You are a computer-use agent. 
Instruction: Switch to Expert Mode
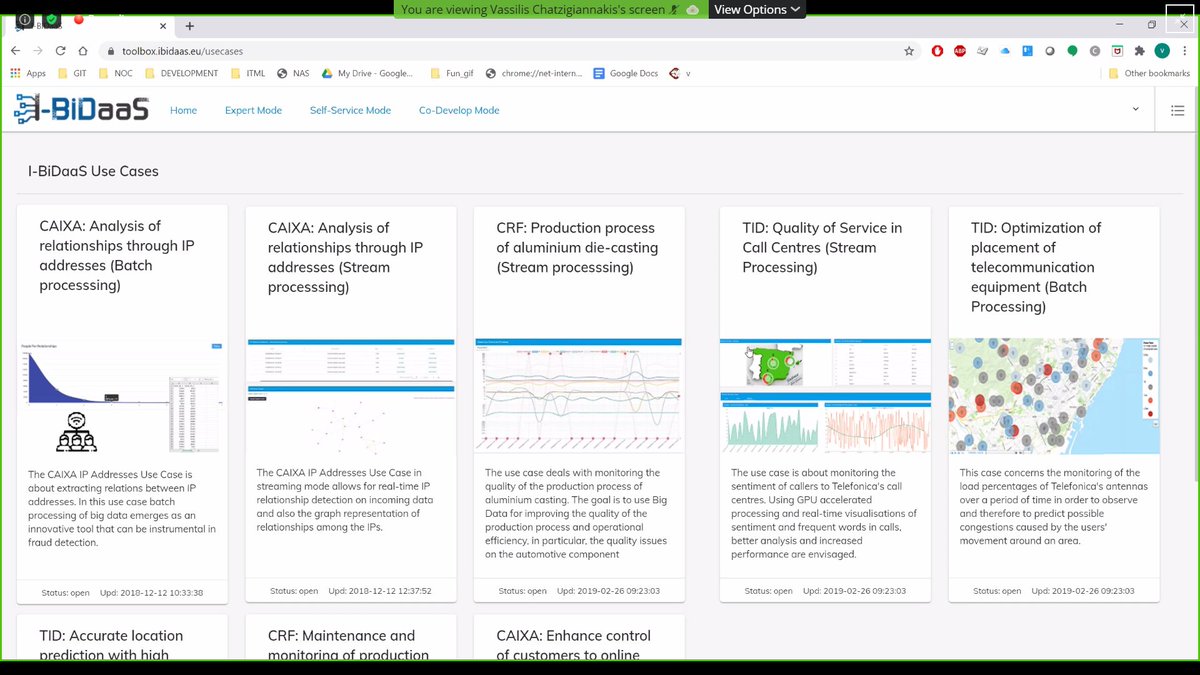(x=253, y=110)
